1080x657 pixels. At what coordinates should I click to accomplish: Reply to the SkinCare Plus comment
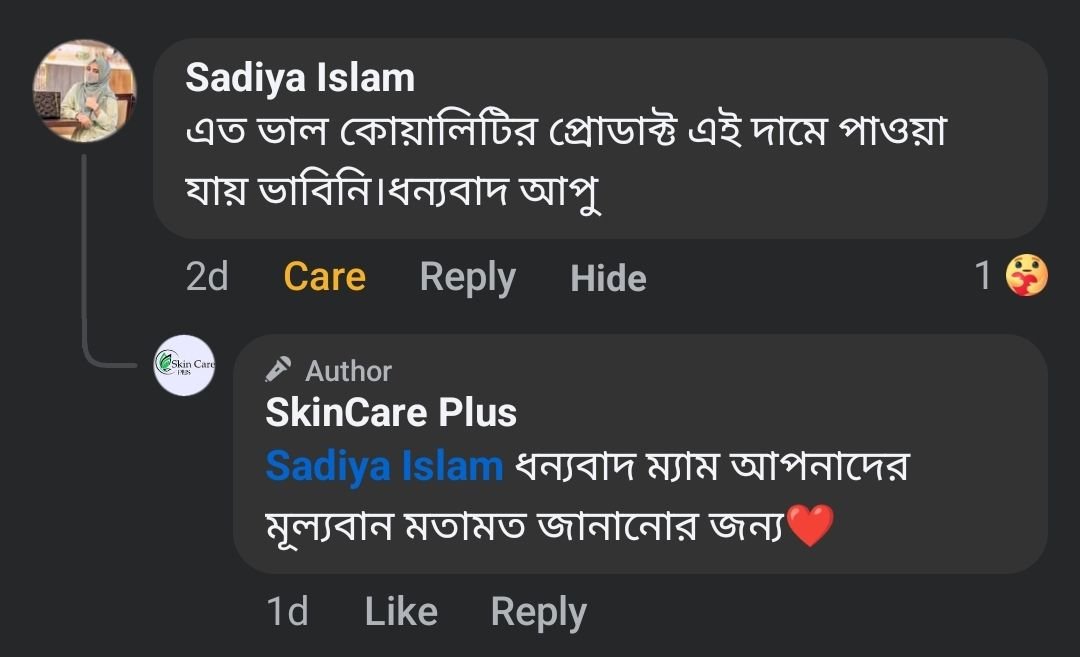pos(538,612)
